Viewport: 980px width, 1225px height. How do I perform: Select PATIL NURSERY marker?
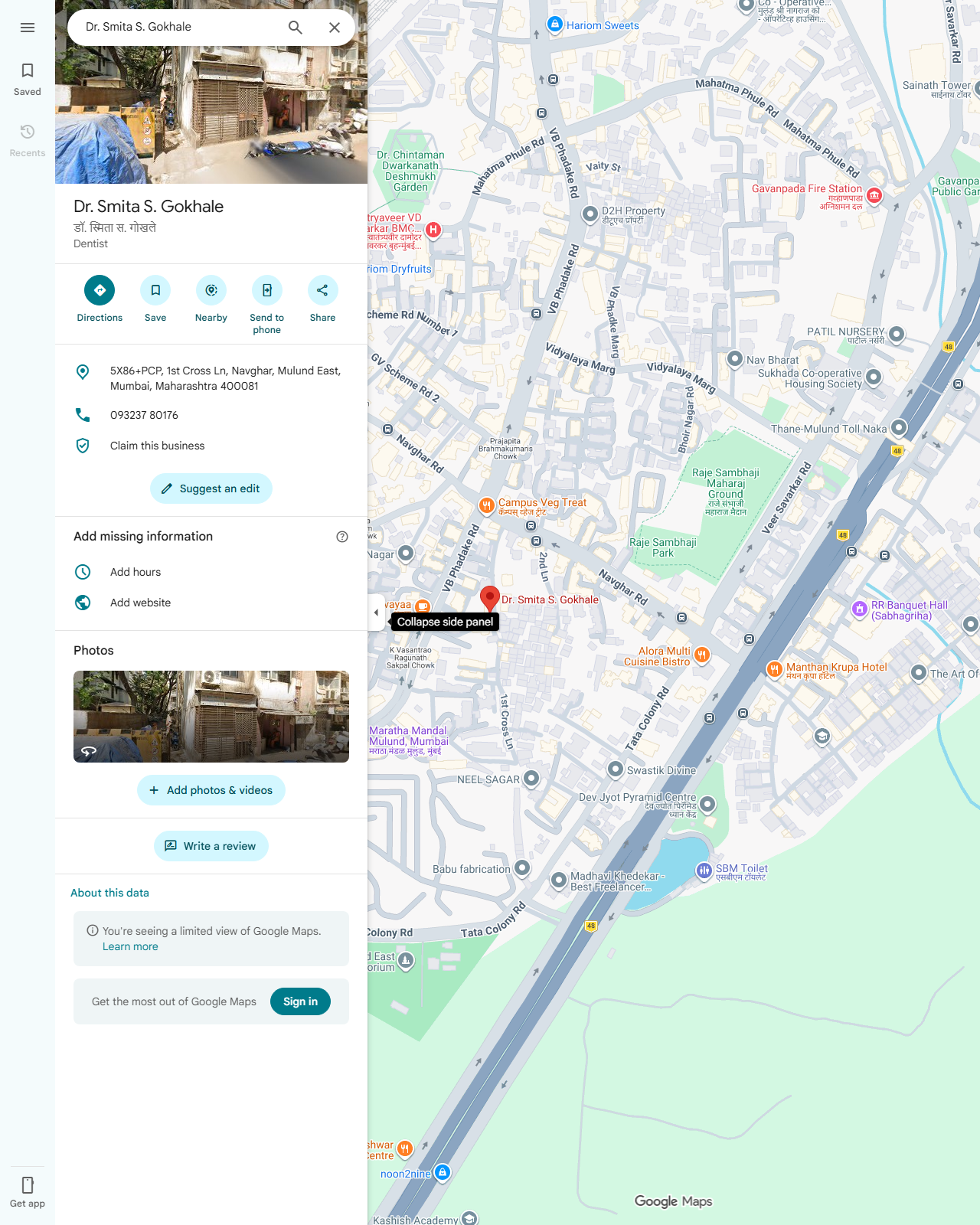897,335
